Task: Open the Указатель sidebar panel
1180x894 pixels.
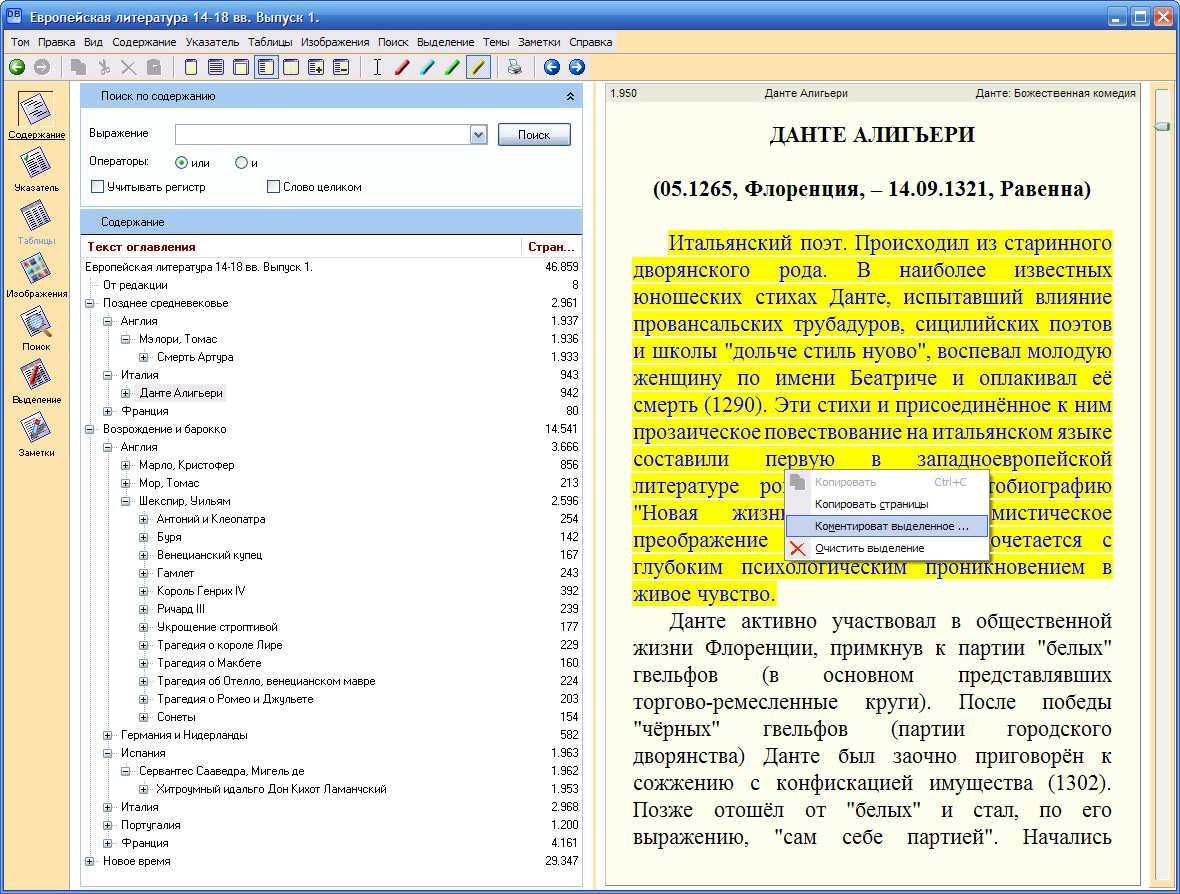Action: (36, 169)
